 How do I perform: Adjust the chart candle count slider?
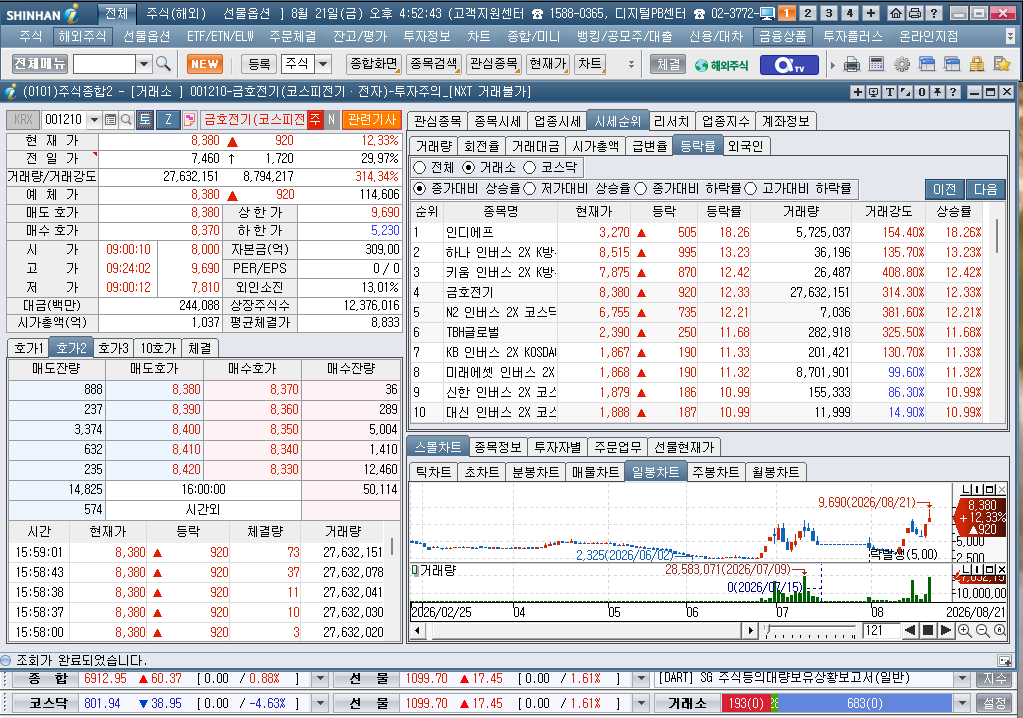point(810,631)
